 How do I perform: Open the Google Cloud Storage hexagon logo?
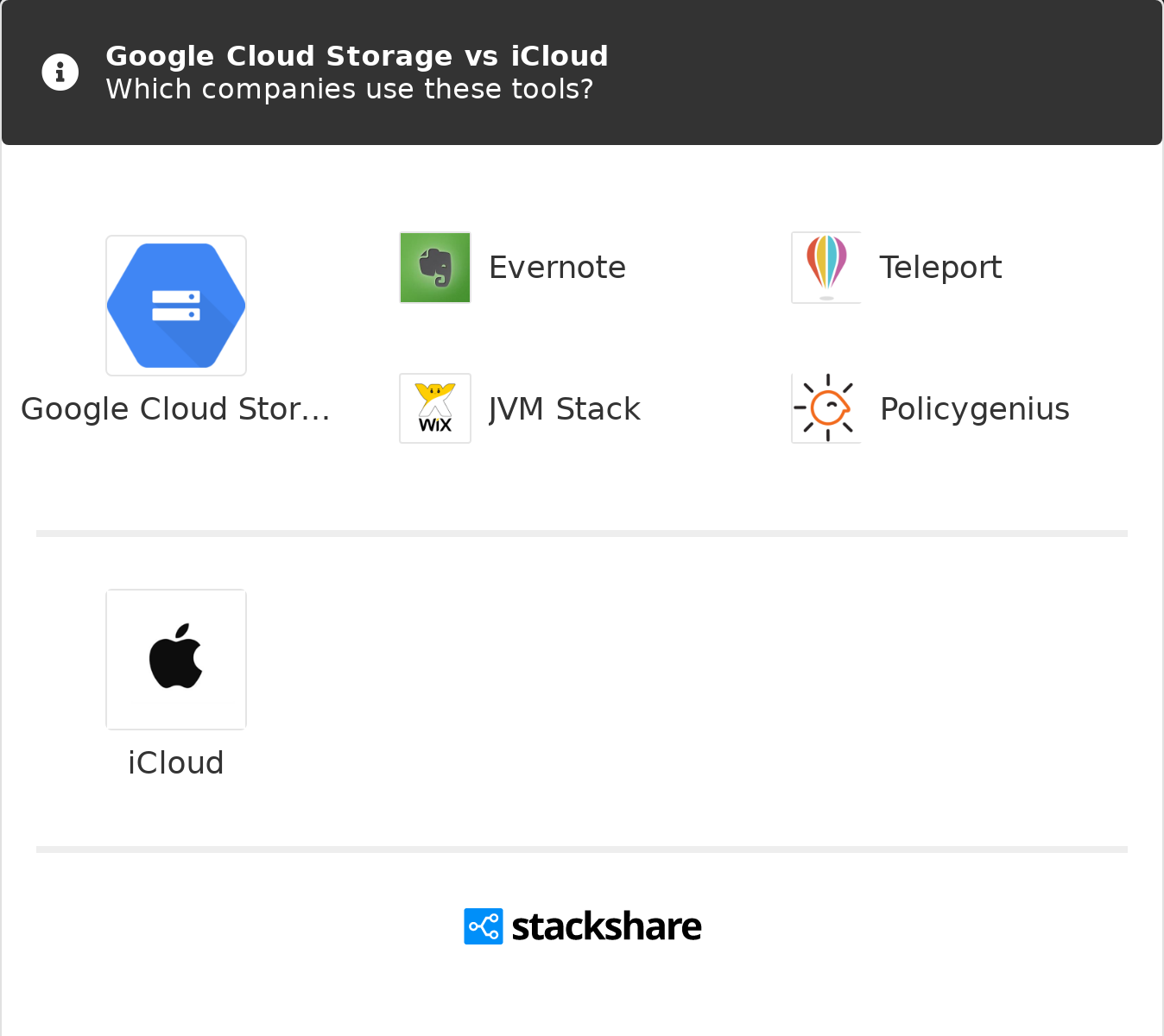tap(176, 306)
